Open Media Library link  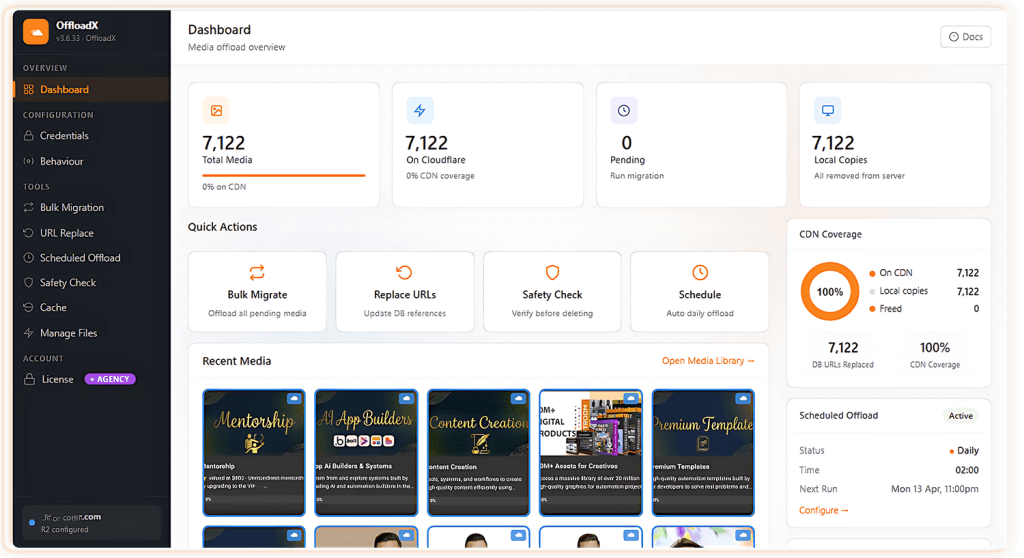point(708,361)
